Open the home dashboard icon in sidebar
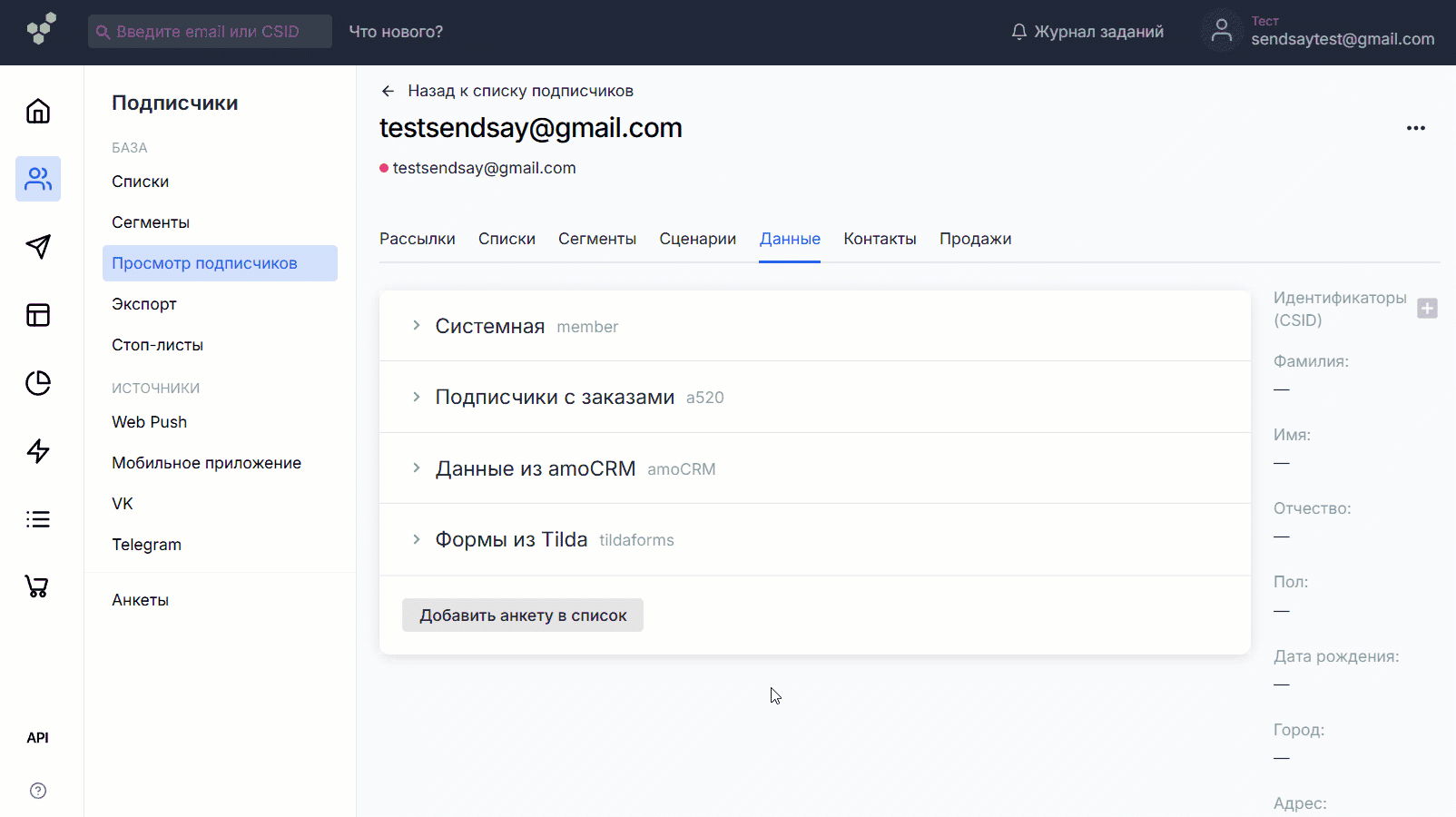1456x817 pixels. [x=38, y=111]
